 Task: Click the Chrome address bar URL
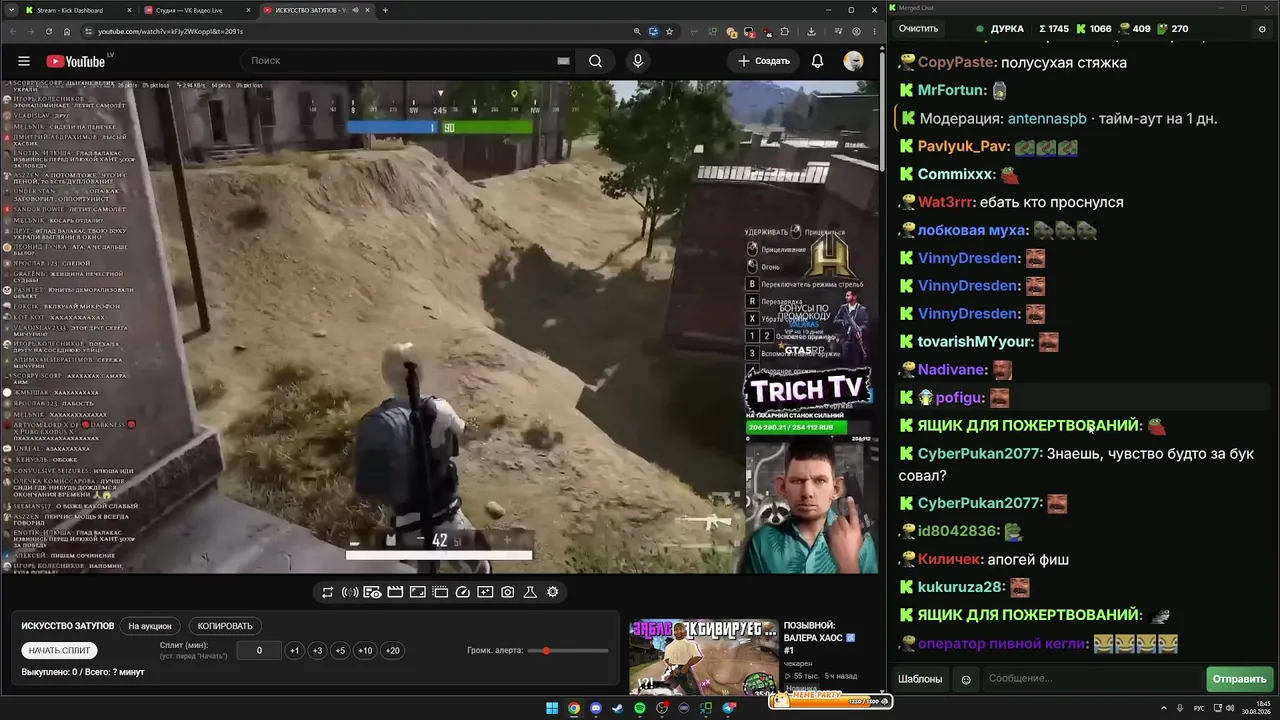point(170,31)
